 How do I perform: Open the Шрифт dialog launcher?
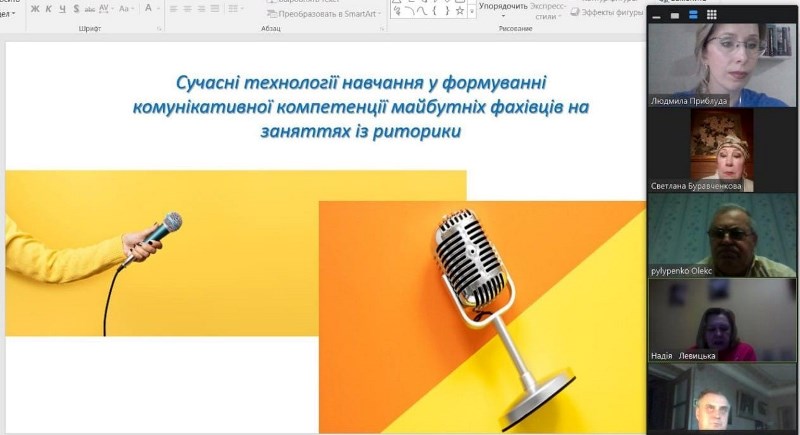(159, 29)
